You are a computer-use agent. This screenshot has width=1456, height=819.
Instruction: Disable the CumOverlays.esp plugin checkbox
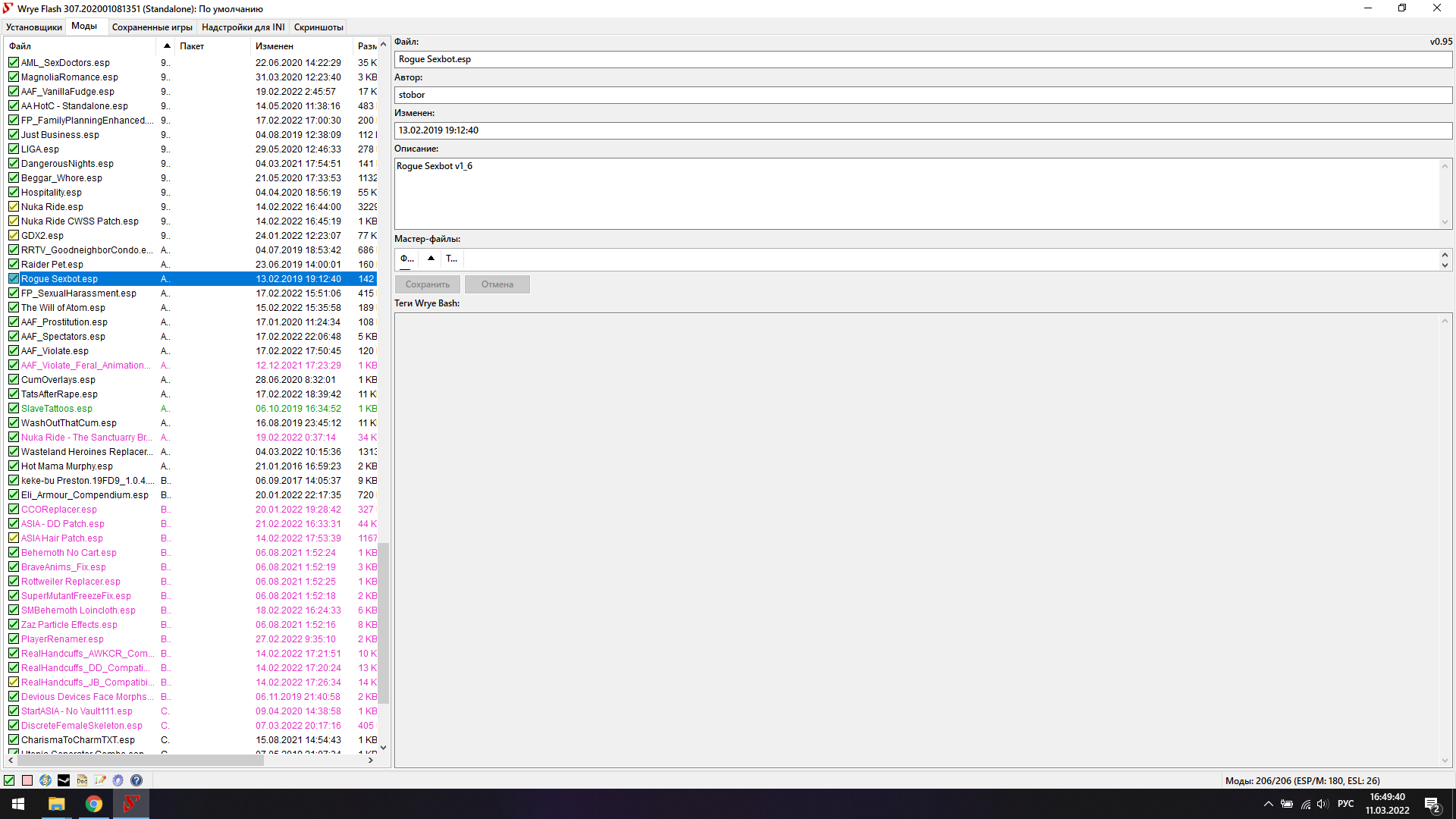pos(14,380)
